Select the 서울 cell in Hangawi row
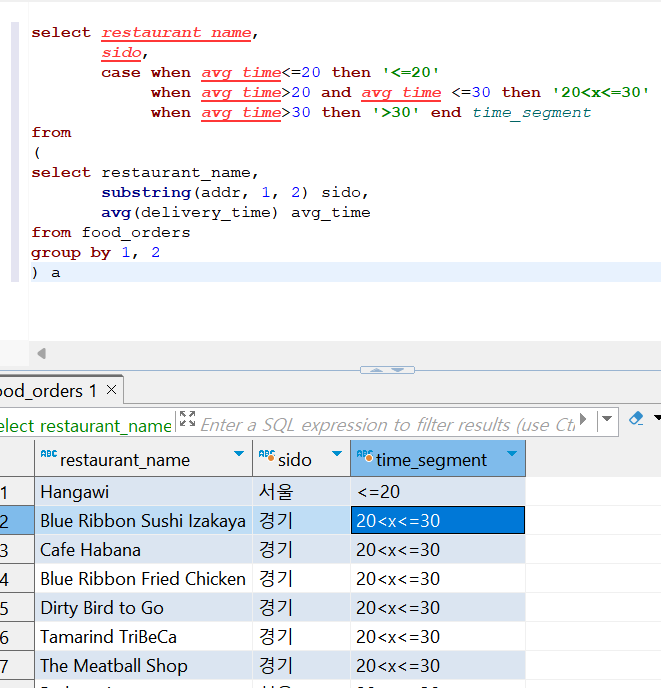The width and height of the screenshot is (661, 688). coord(302,492)
